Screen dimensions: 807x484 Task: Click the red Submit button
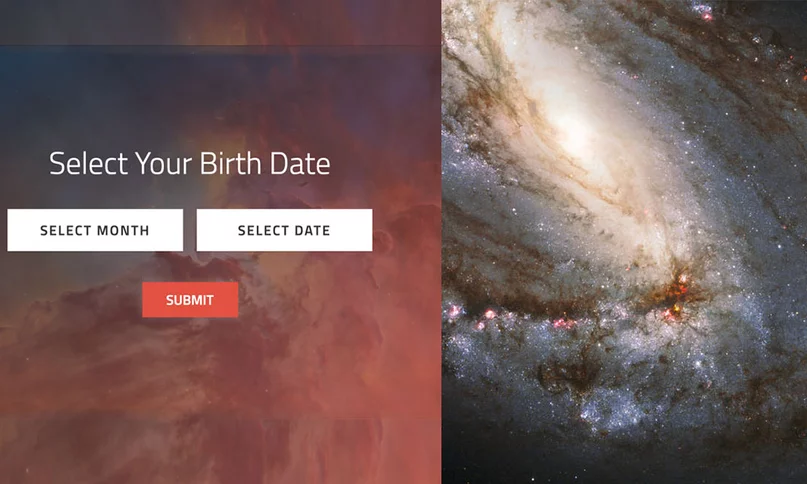tap(190, 300)
